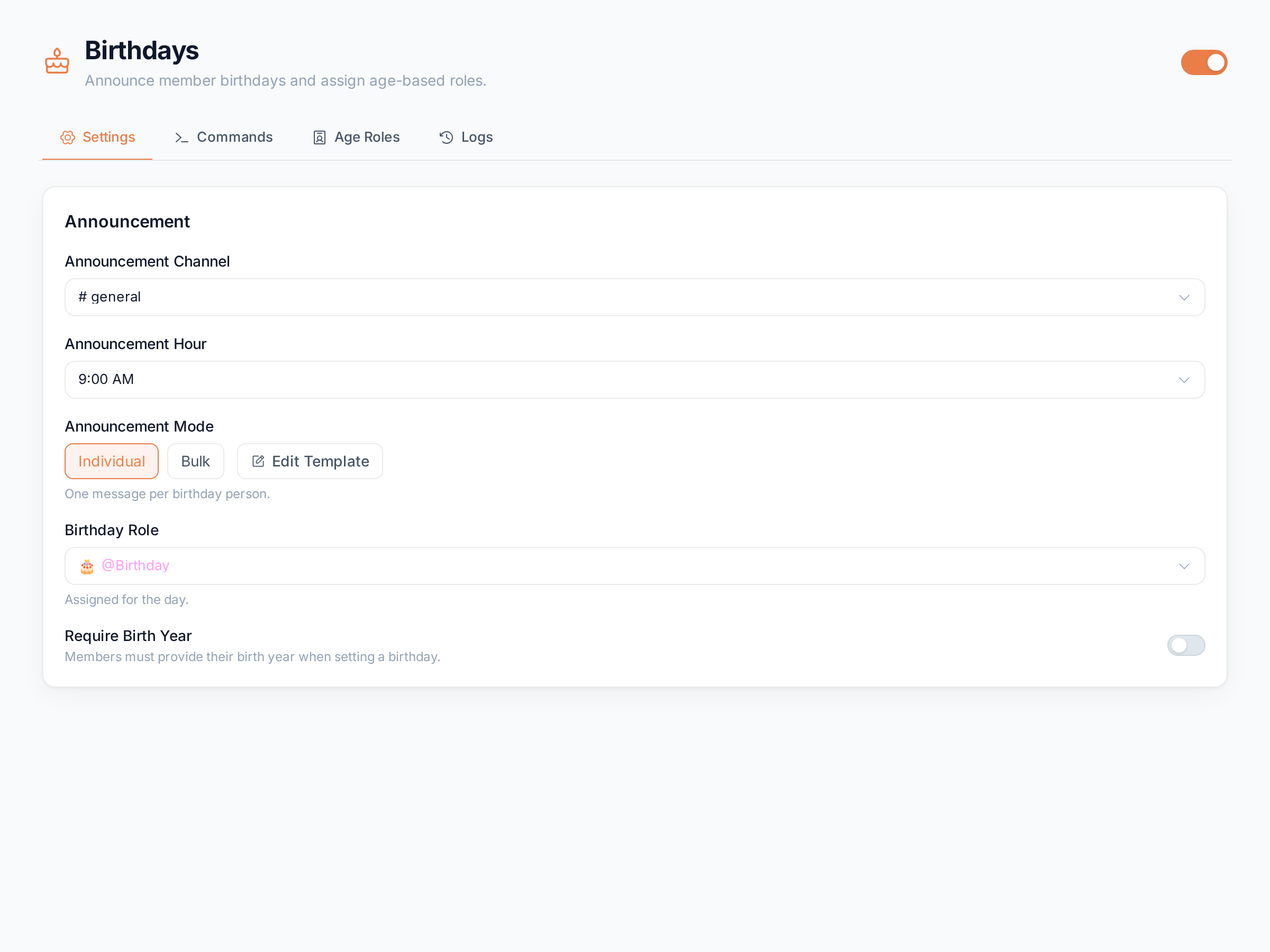Click the 'Announcement Hour' label
1270x952 pixels.
135,344
